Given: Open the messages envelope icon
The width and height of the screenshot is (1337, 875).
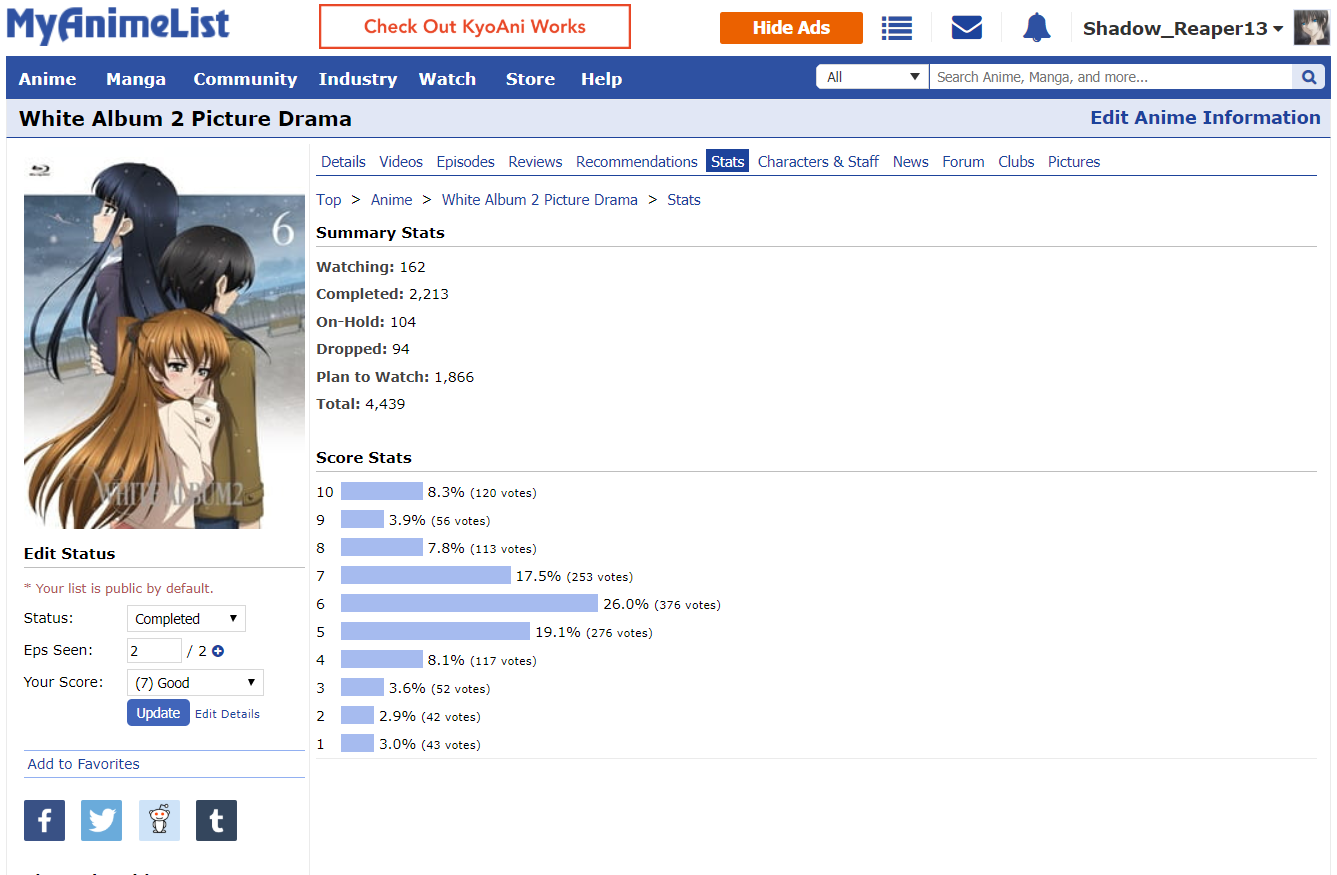Looking at the screenshot, I should click(966, 28).
